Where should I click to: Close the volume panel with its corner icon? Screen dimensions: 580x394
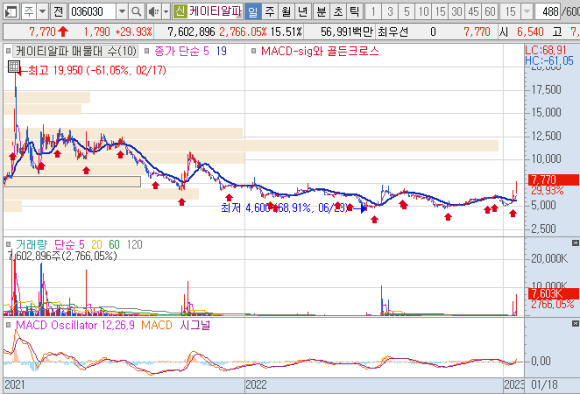click(575, 243)
